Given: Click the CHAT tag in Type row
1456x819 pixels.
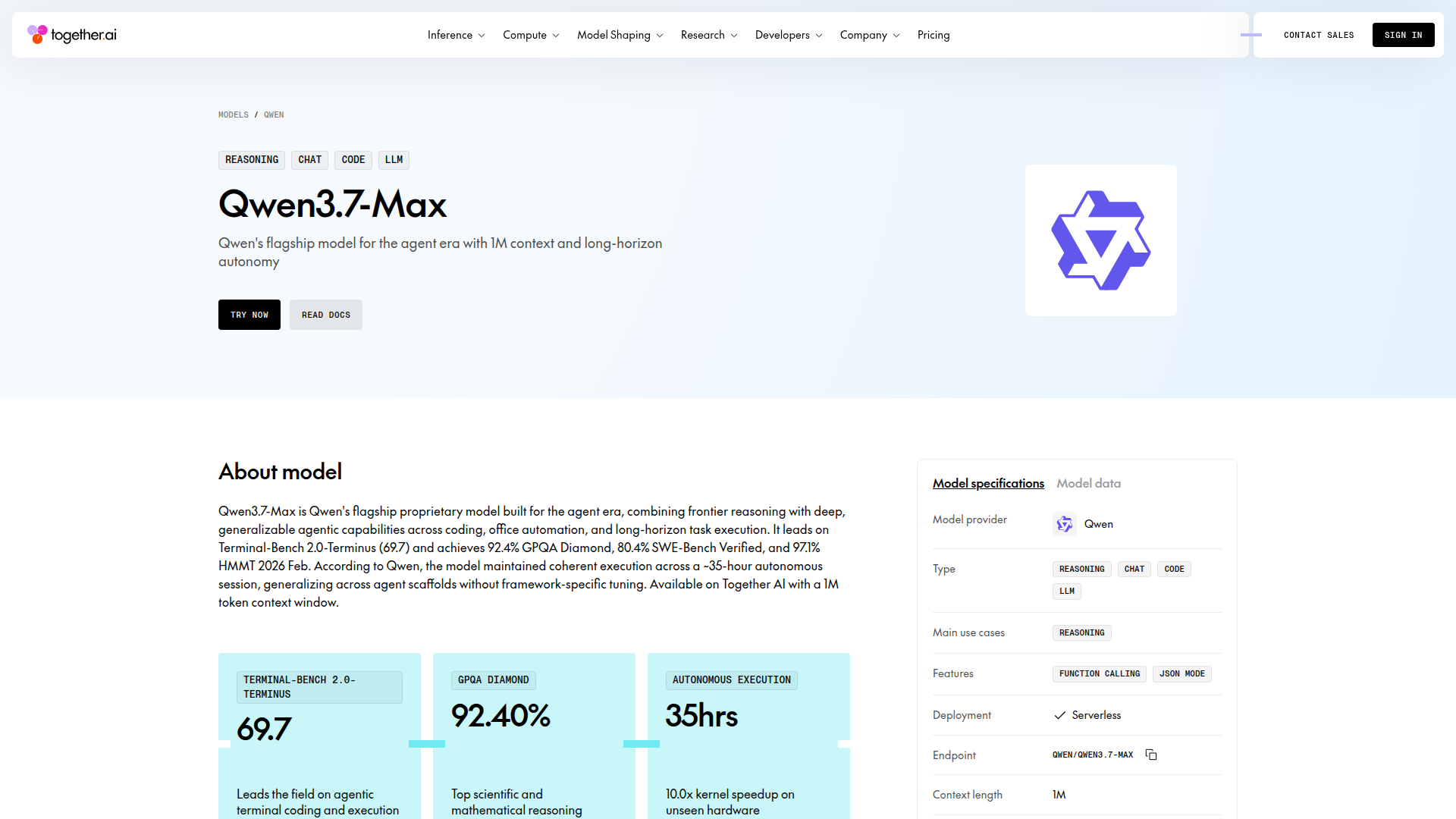Looking at the screenshot, I should [x=1134, y=569].
